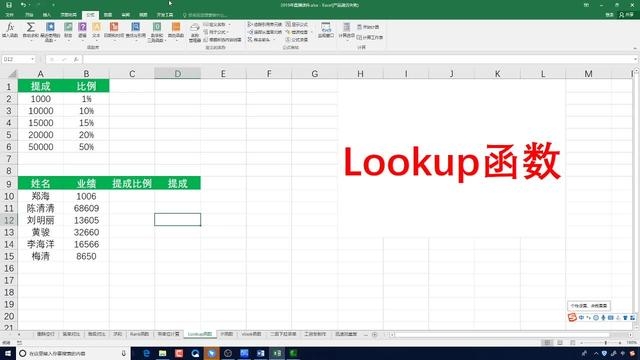The height and width of the screenshot is (360, 640).
Task: Adjust the zoom slider in status bar
Action: [x=605, y=343]
